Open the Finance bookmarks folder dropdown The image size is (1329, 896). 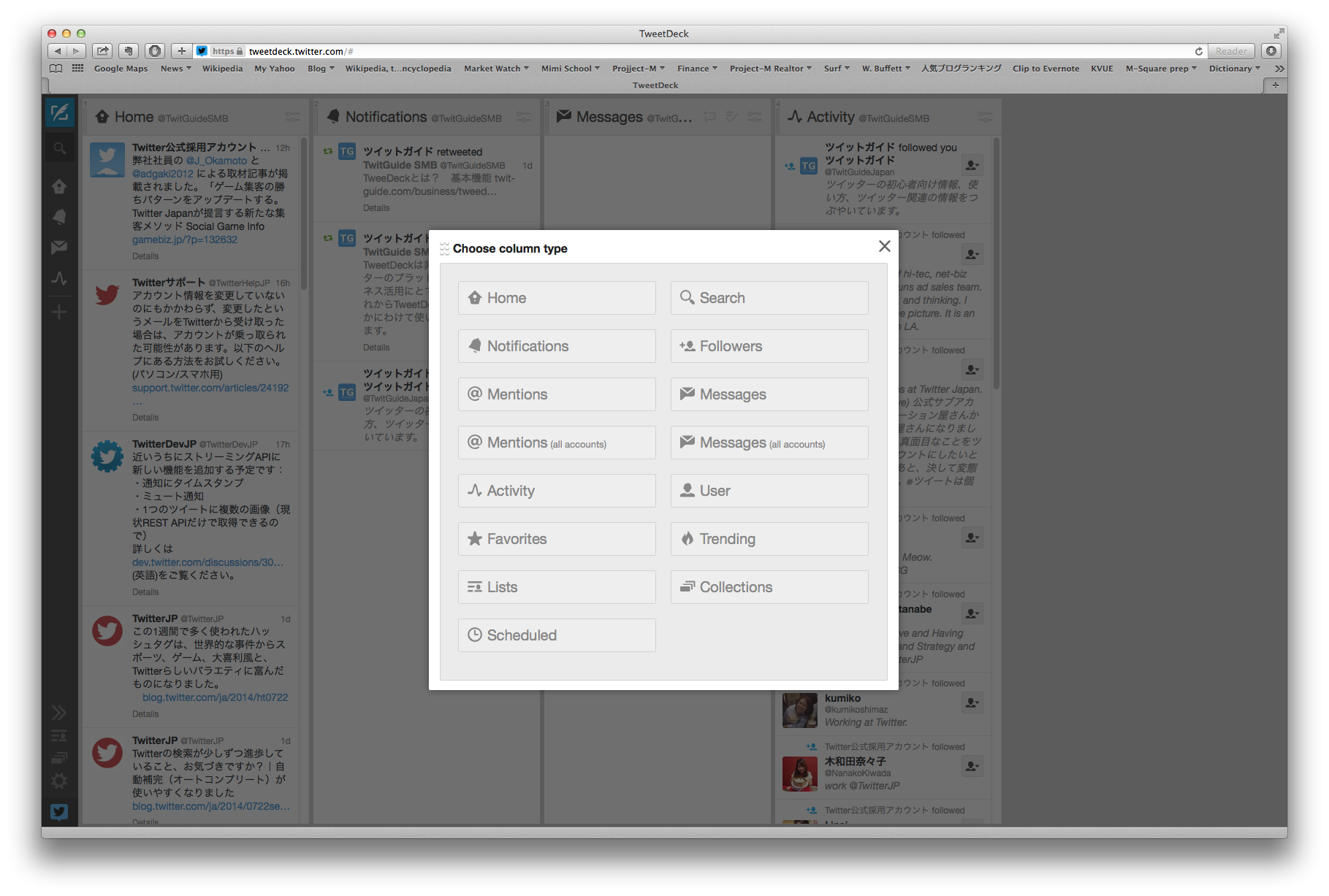pos(696,69)
